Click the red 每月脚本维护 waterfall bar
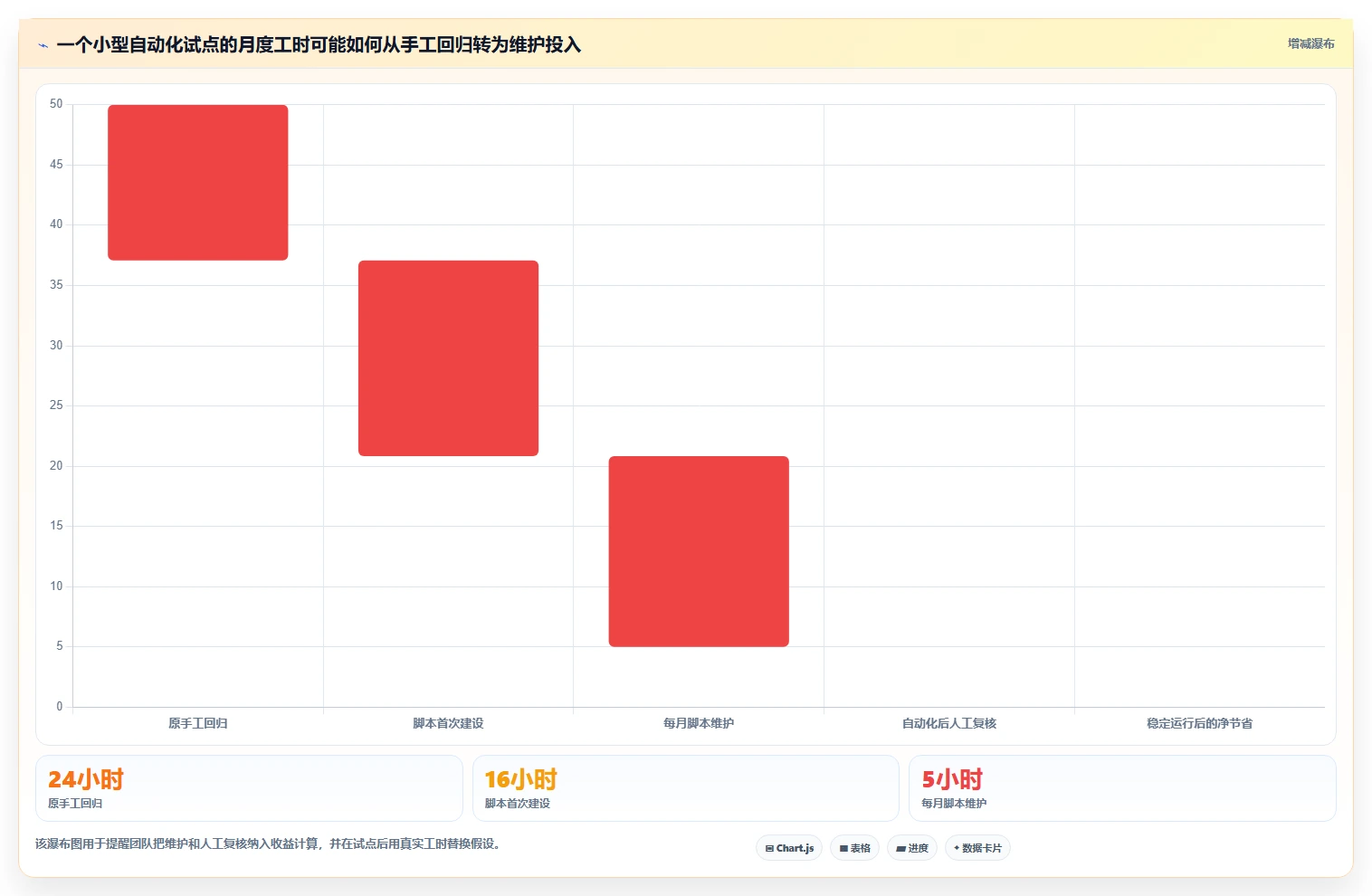1372x896 pixels. point(699,551)
